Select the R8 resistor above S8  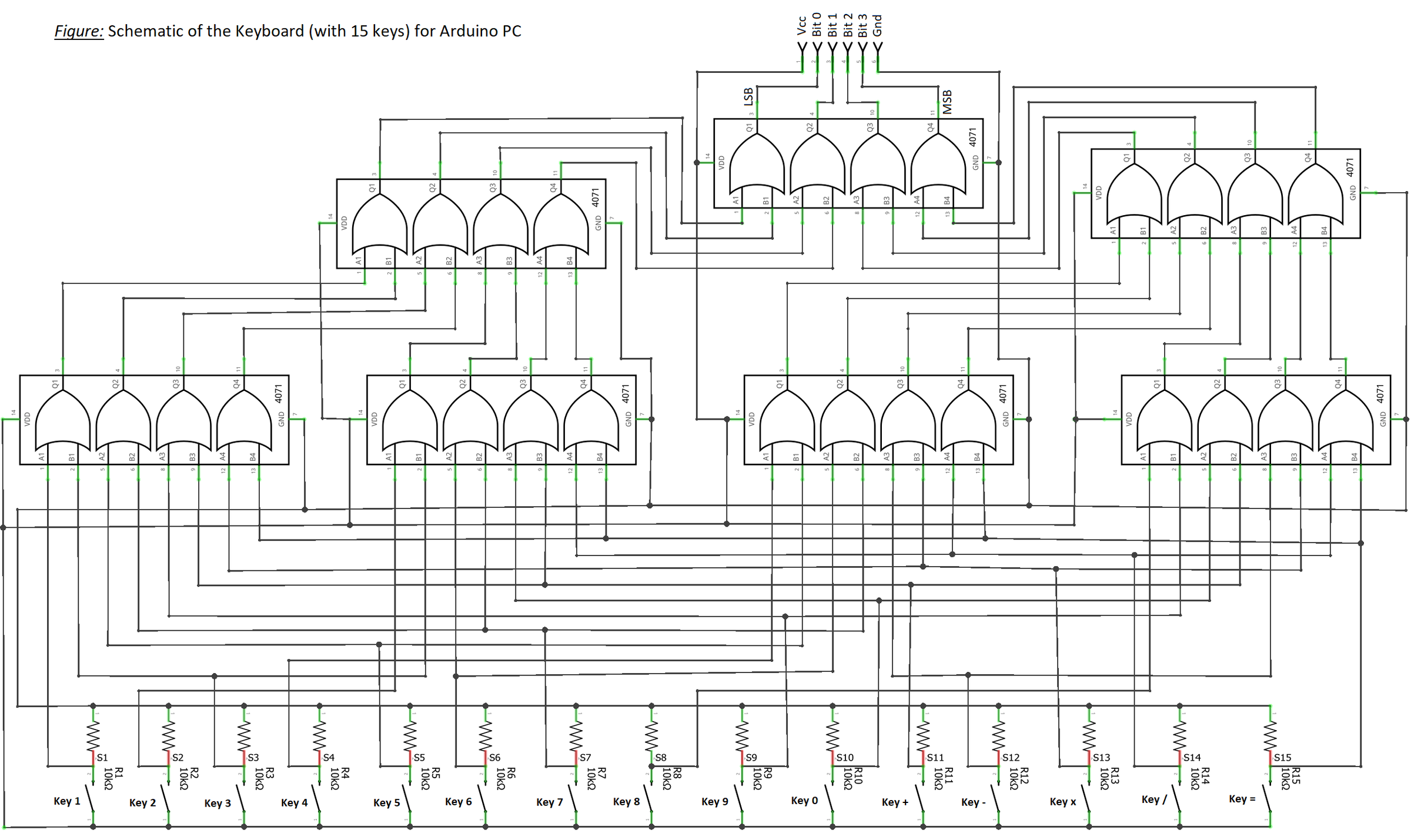click(x=653, y=735)
